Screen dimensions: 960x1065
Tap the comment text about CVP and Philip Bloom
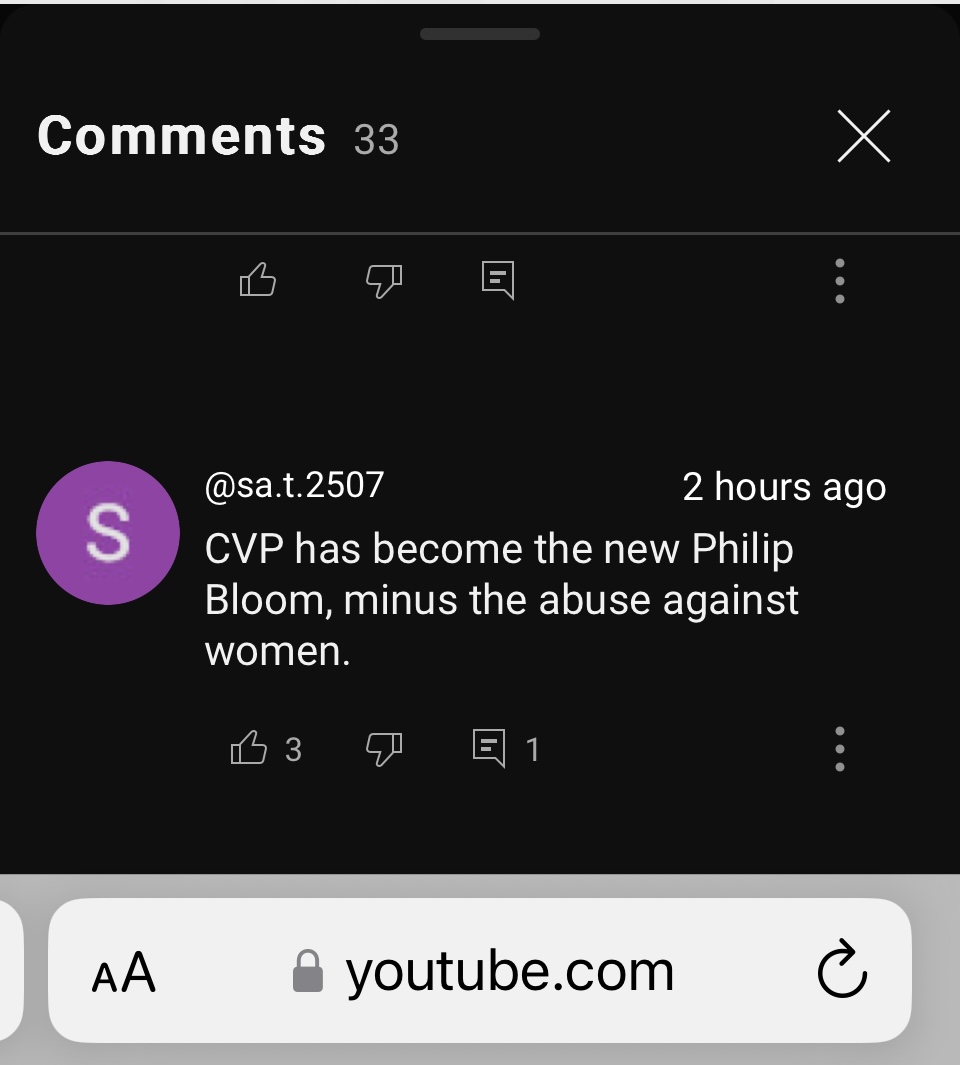pos(501,600)
